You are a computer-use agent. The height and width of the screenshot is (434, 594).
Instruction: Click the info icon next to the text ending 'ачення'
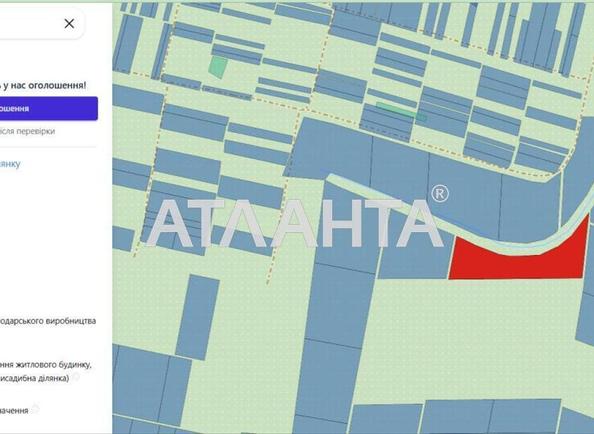point(35,409)
